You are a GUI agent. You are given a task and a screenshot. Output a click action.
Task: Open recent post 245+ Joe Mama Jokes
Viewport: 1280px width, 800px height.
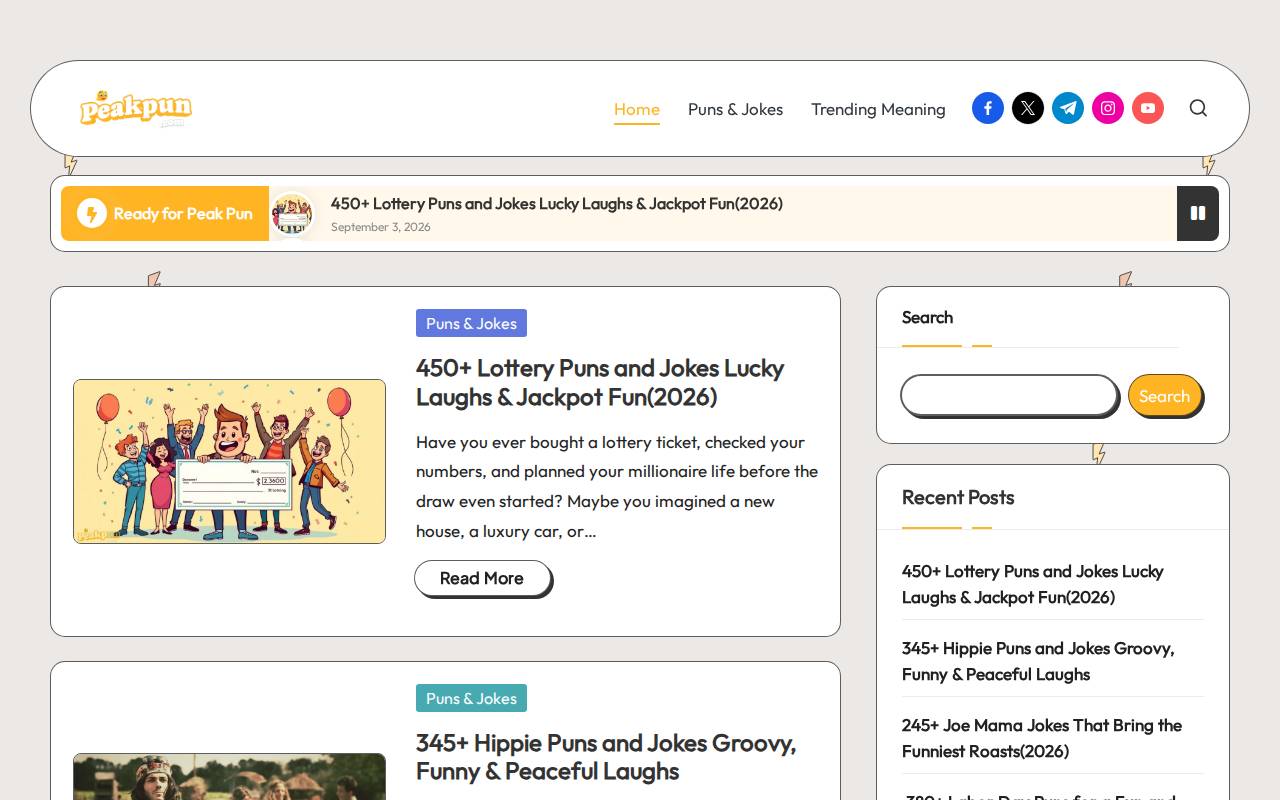(1042, 738)
